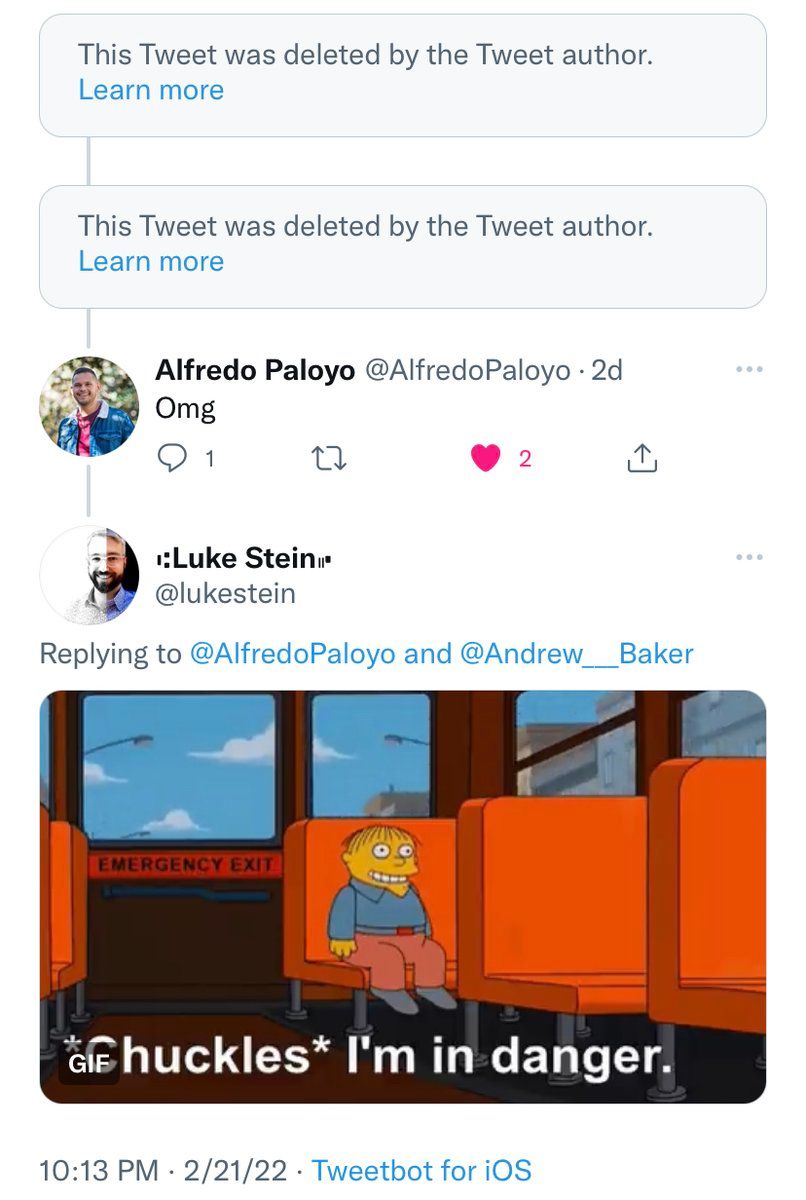Click @AlfredoPaloyo in the Replying to line
The image size is (806, 1200).
291,654
